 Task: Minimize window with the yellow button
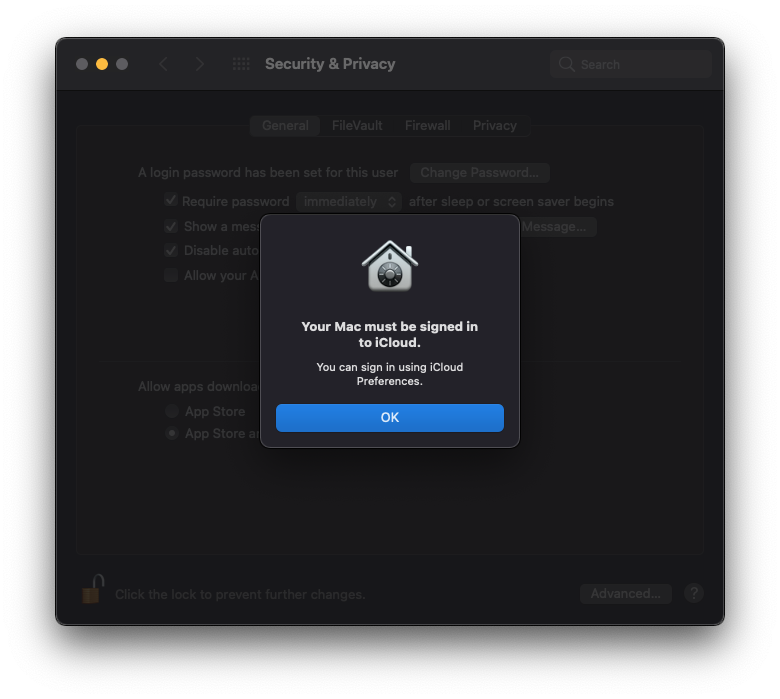click(x=102, y=64)
